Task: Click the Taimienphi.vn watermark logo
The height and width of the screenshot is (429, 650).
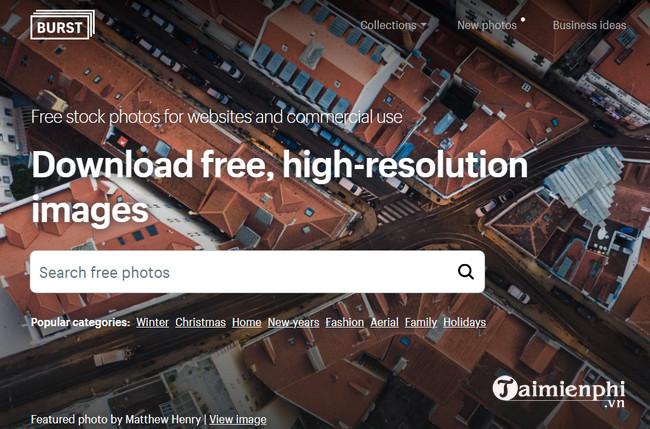Action: tap(559, 391)
